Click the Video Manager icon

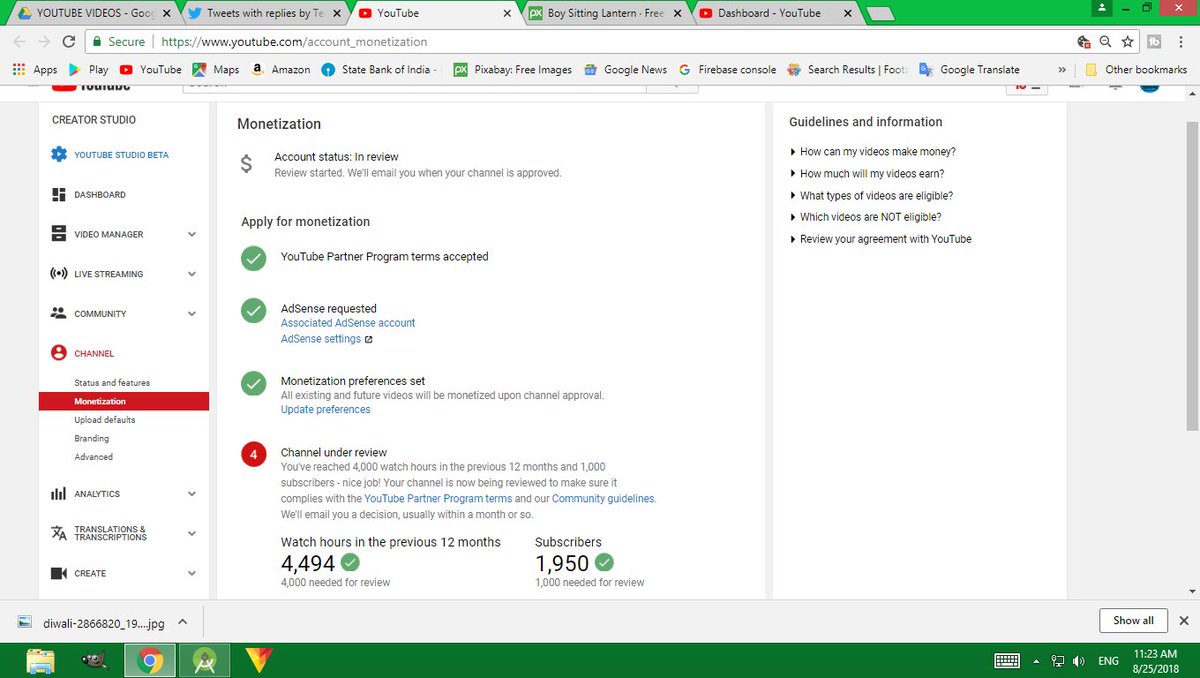point(58,234)
